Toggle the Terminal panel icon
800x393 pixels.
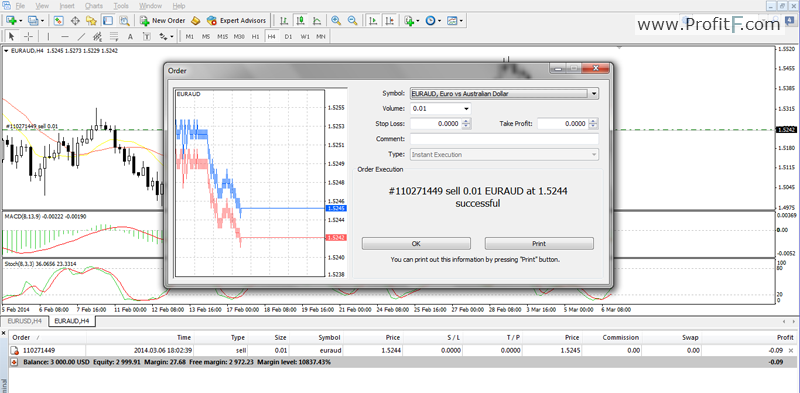(108, 21)
